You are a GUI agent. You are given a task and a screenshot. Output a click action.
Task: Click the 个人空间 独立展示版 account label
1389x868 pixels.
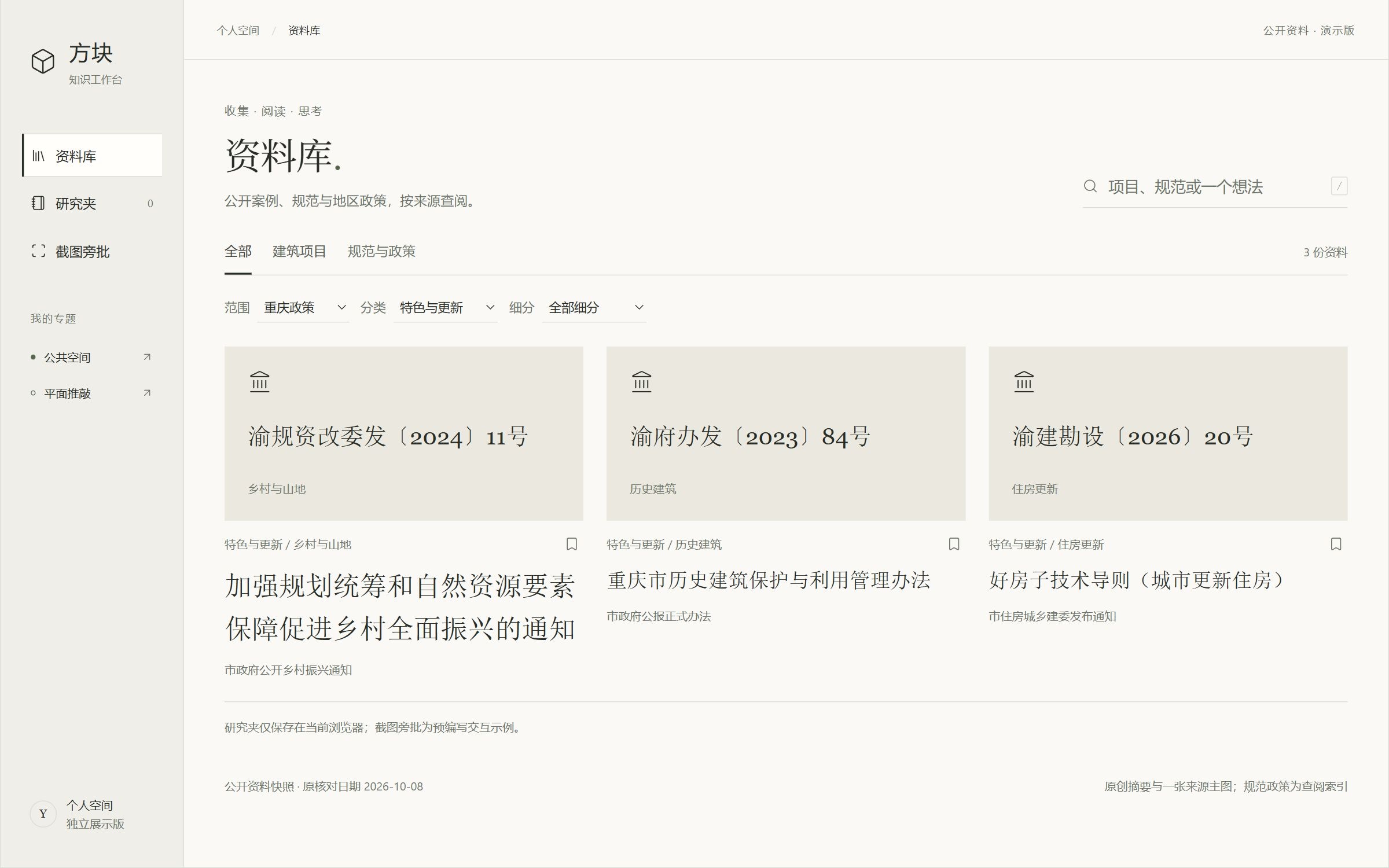click(x=95, y=814)
